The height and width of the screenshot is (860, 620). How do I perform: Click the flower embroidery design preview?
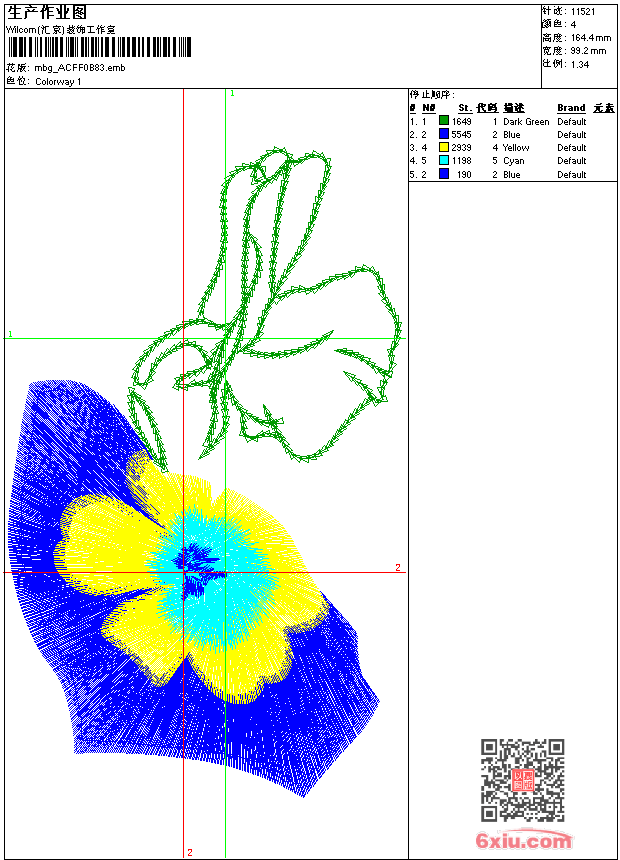[204, 472]
